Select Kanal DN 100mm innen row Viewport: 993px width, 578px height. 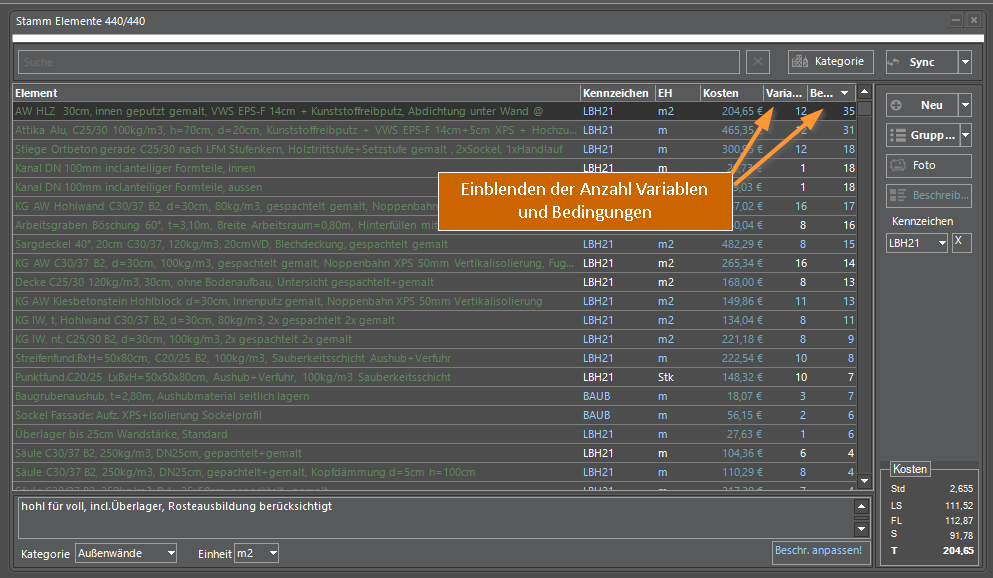[434, 168]
